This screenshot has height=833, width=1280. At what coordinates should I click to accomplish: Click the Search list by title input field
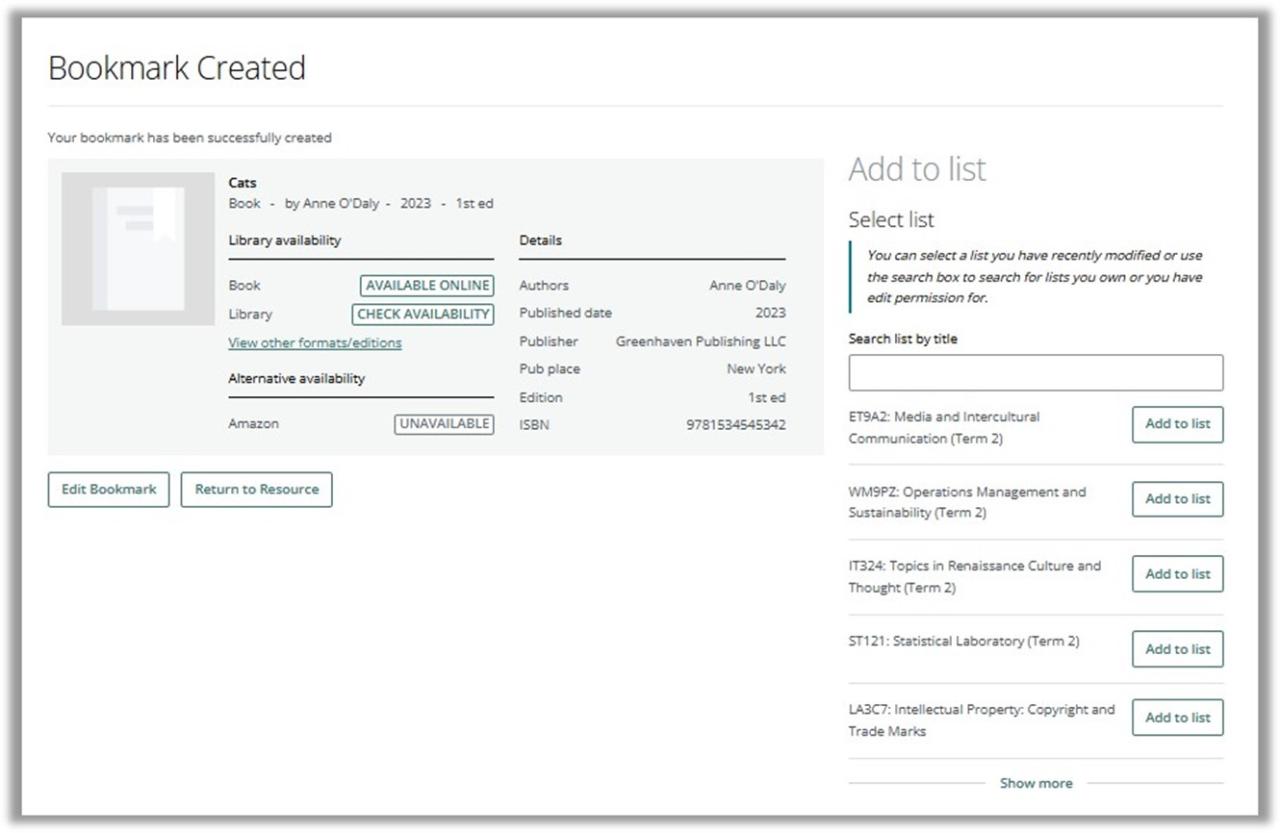pos(1035,371)
